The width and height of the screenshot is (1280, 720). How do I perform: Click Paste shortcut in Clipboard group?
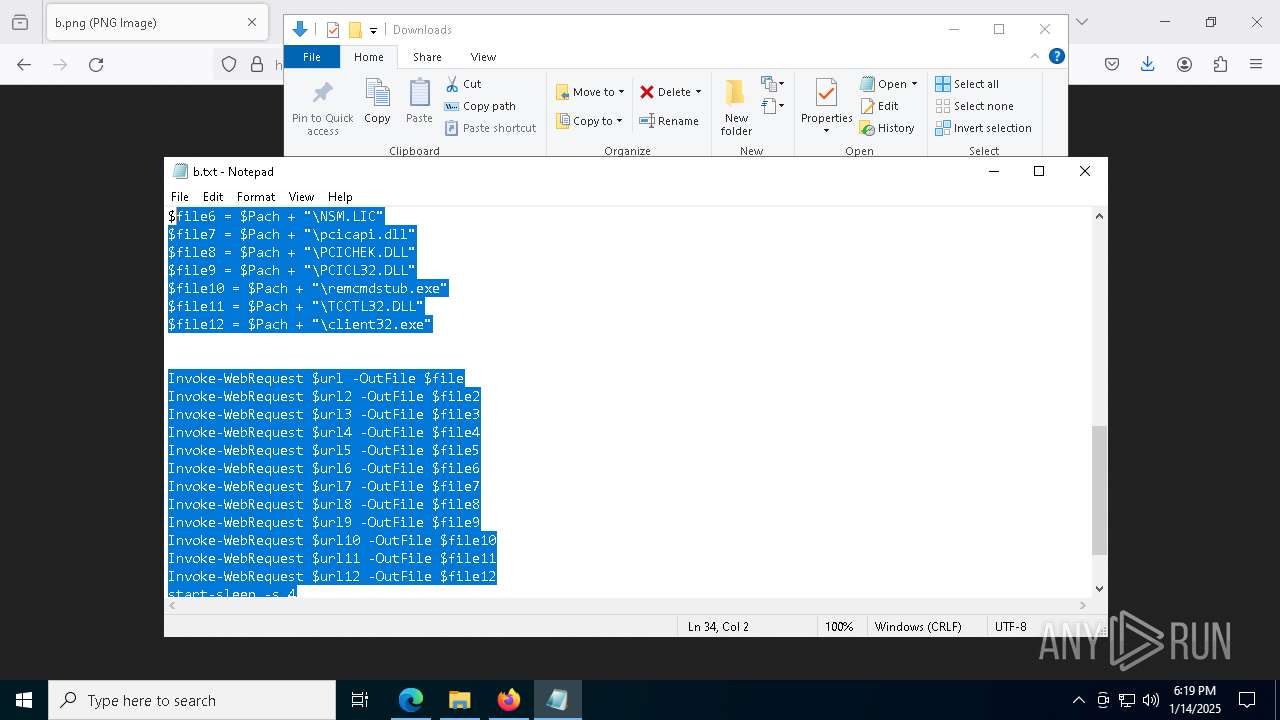coord(490,128)
